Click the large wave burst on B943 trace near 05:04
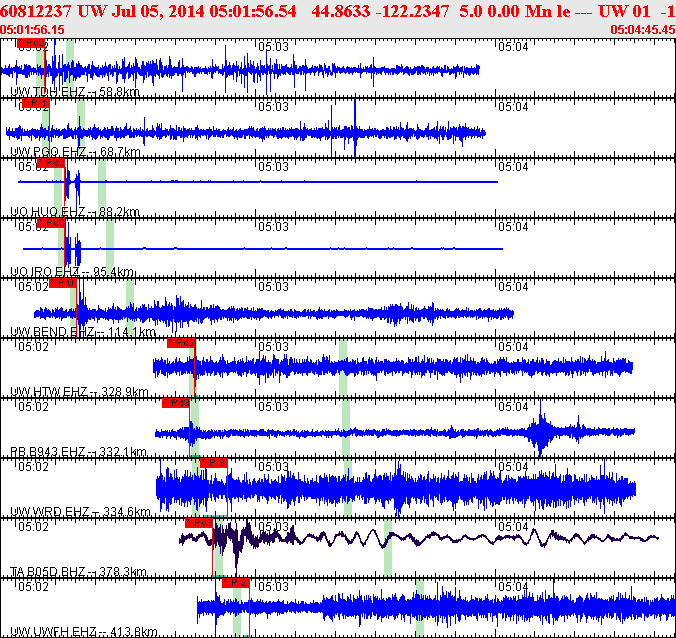 [543, 432]
